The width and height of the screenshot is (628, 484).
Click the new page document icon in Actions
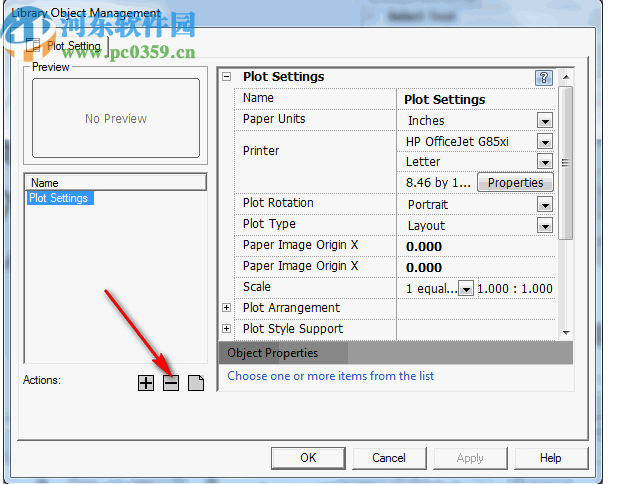click(x=196, y=383)
